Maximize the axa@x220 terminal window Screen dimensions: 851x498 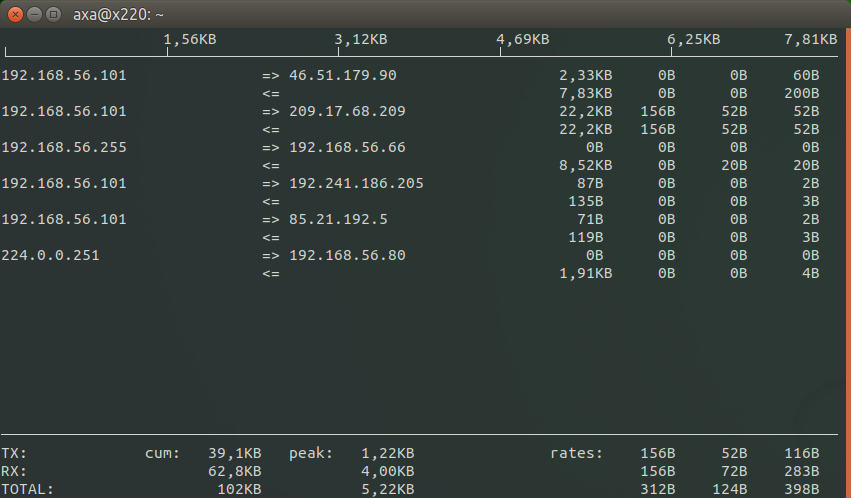(53, 14)
